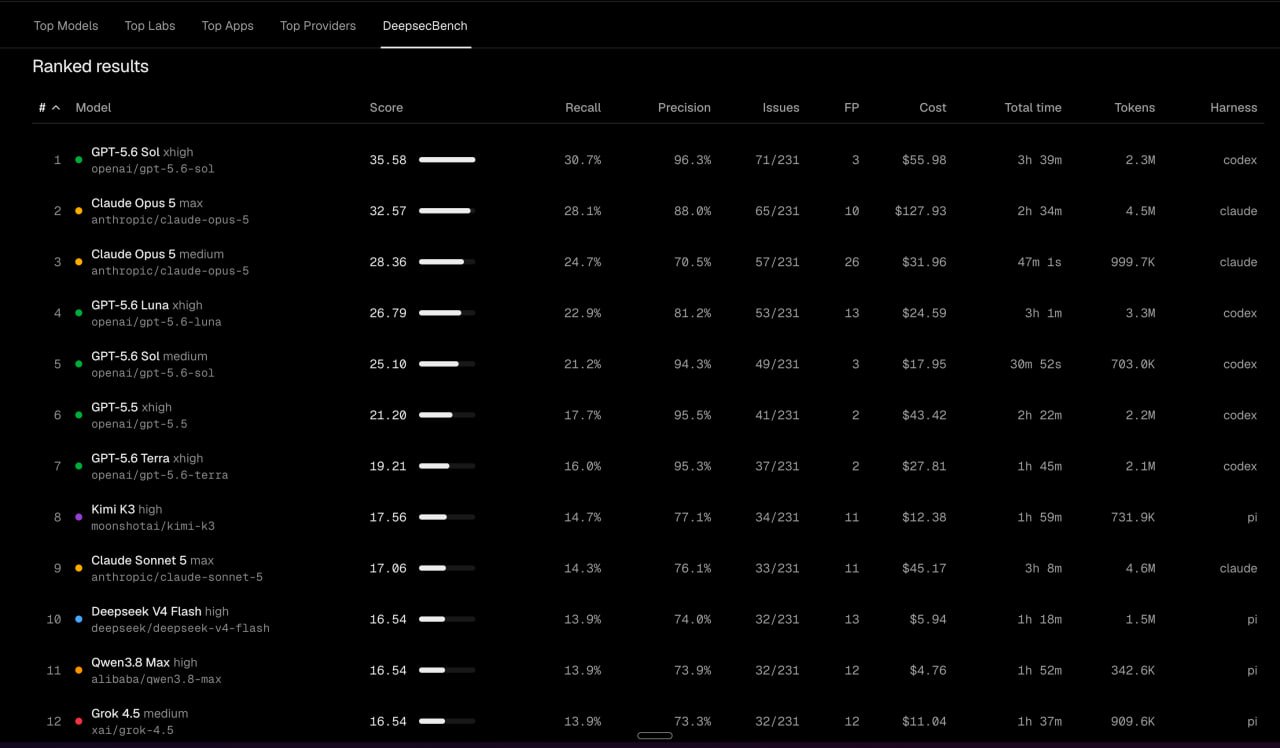
Task: Click the green dot beside GPT-5.5 xhigh
Action: pyautogui.click(x=79, y=415)
